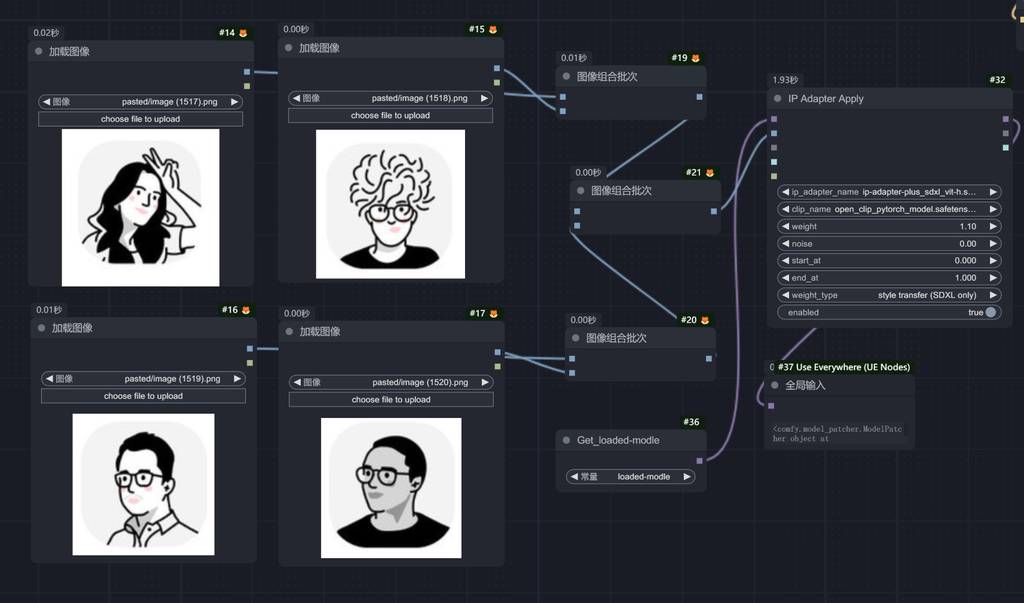
Task: Open the ip_adapter_name model dropdown
Action: [x=889, y=192]
